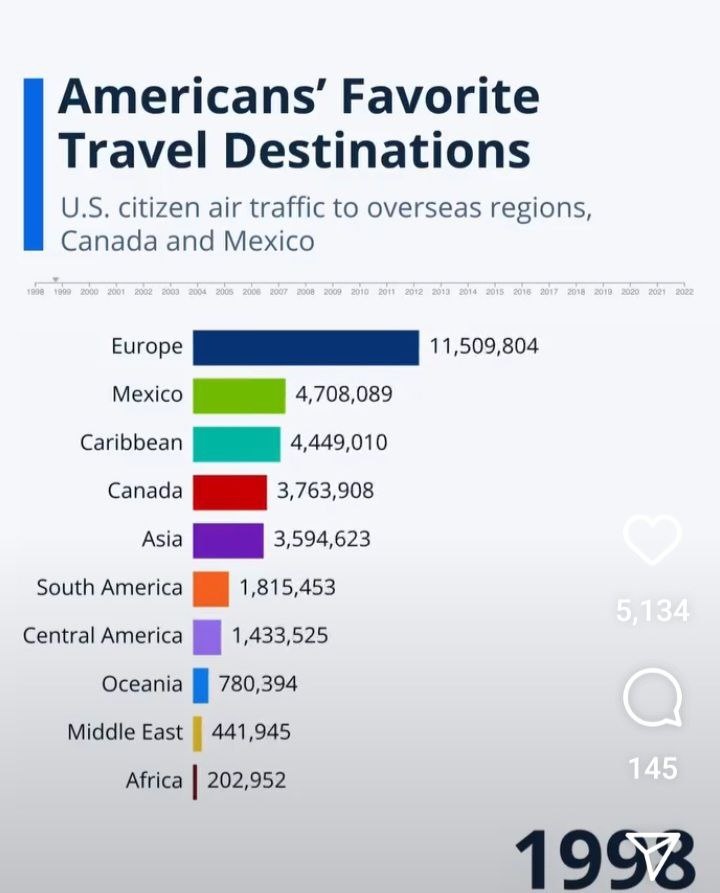The image size is (720, 893).
Task: Click the 5,134 likes count
Action: (x=652, y=611)
